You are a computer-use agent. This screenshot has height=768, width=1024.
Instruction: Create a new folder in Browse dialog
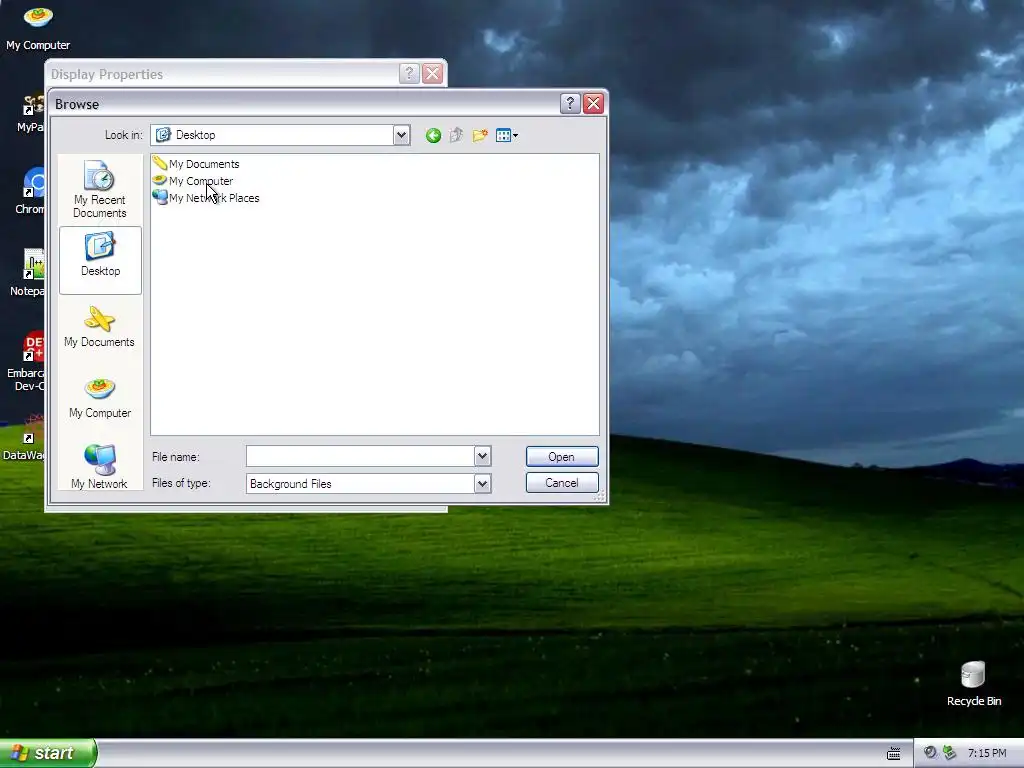[480, 135]
